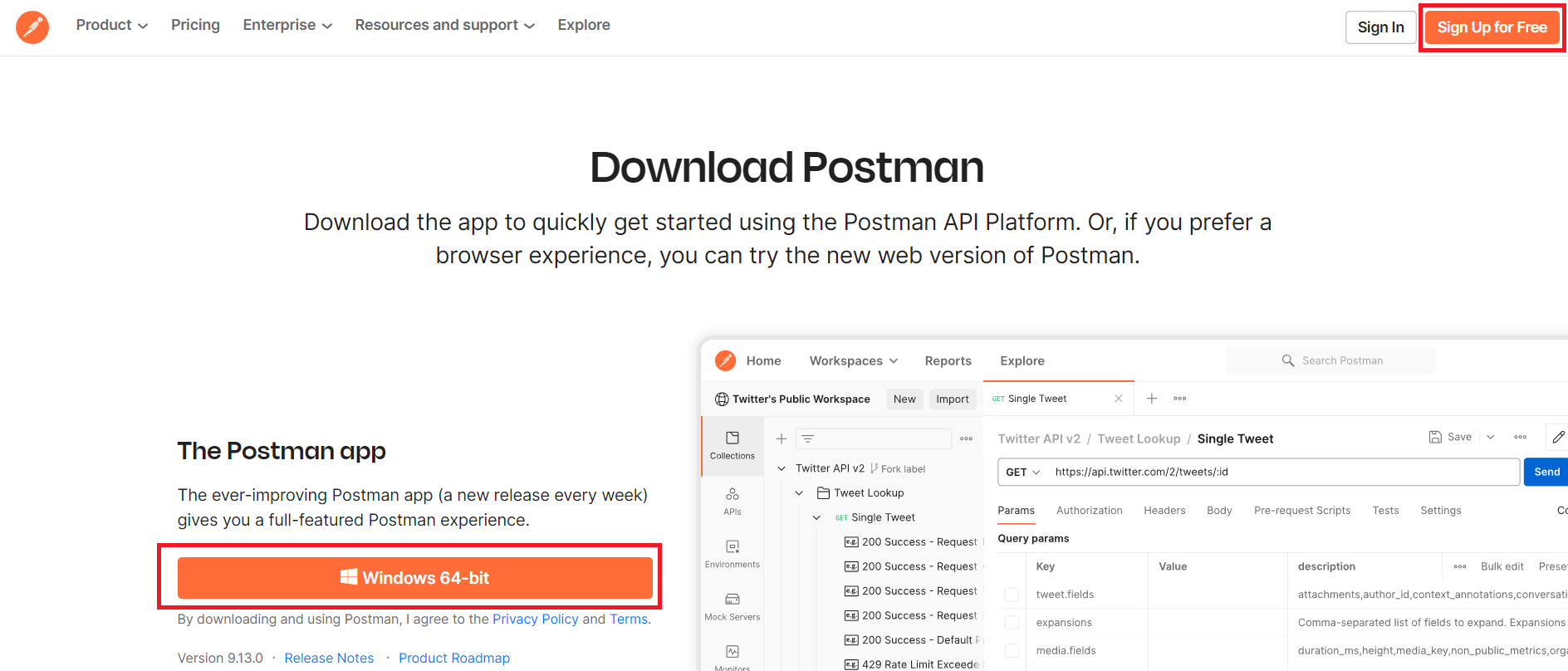1568x671 pixels.
Task: Open the three-dot options beside the collection filter
Action: [966, 438]
